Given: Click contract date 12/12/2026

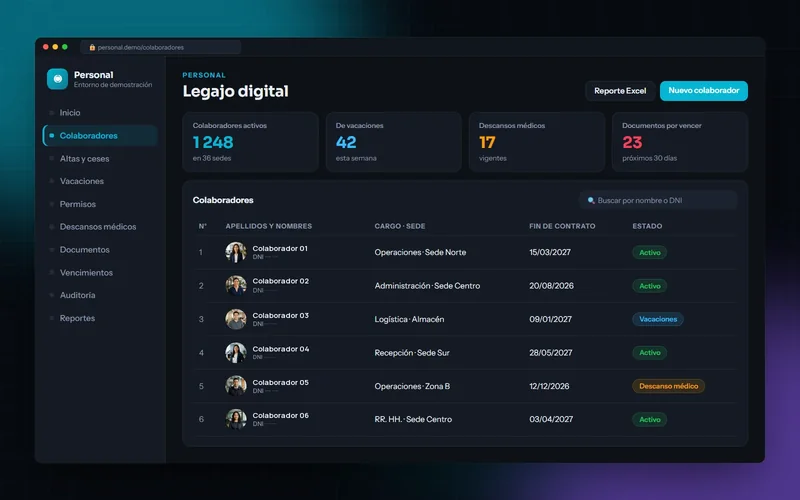Looking at the screenshot, I should tap(549, 386).
